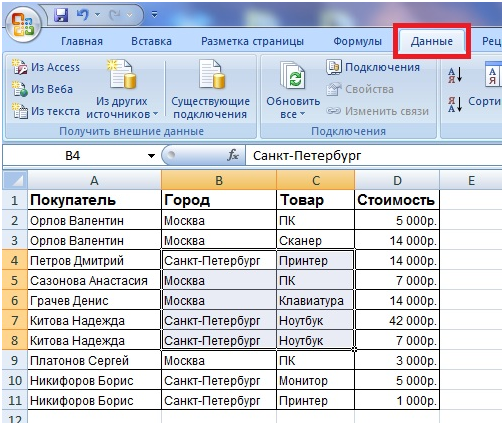Open Подключения in the ribbon
Image resolution: width=504 pixels, height=425 pixels.
click(x=373, y=67)
